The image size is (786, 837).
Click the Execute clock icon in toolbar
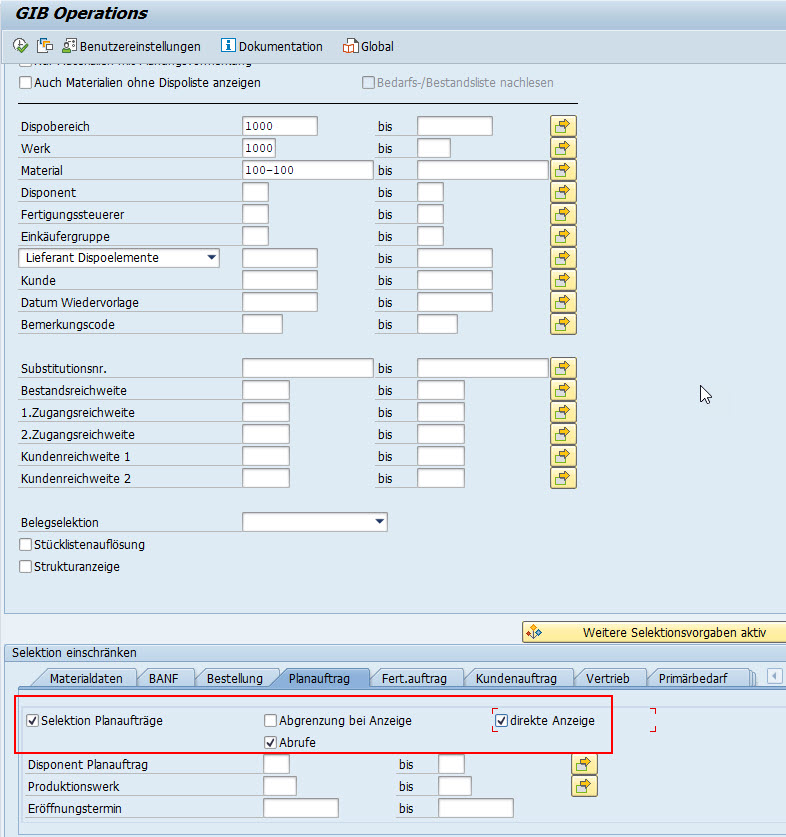20,46
